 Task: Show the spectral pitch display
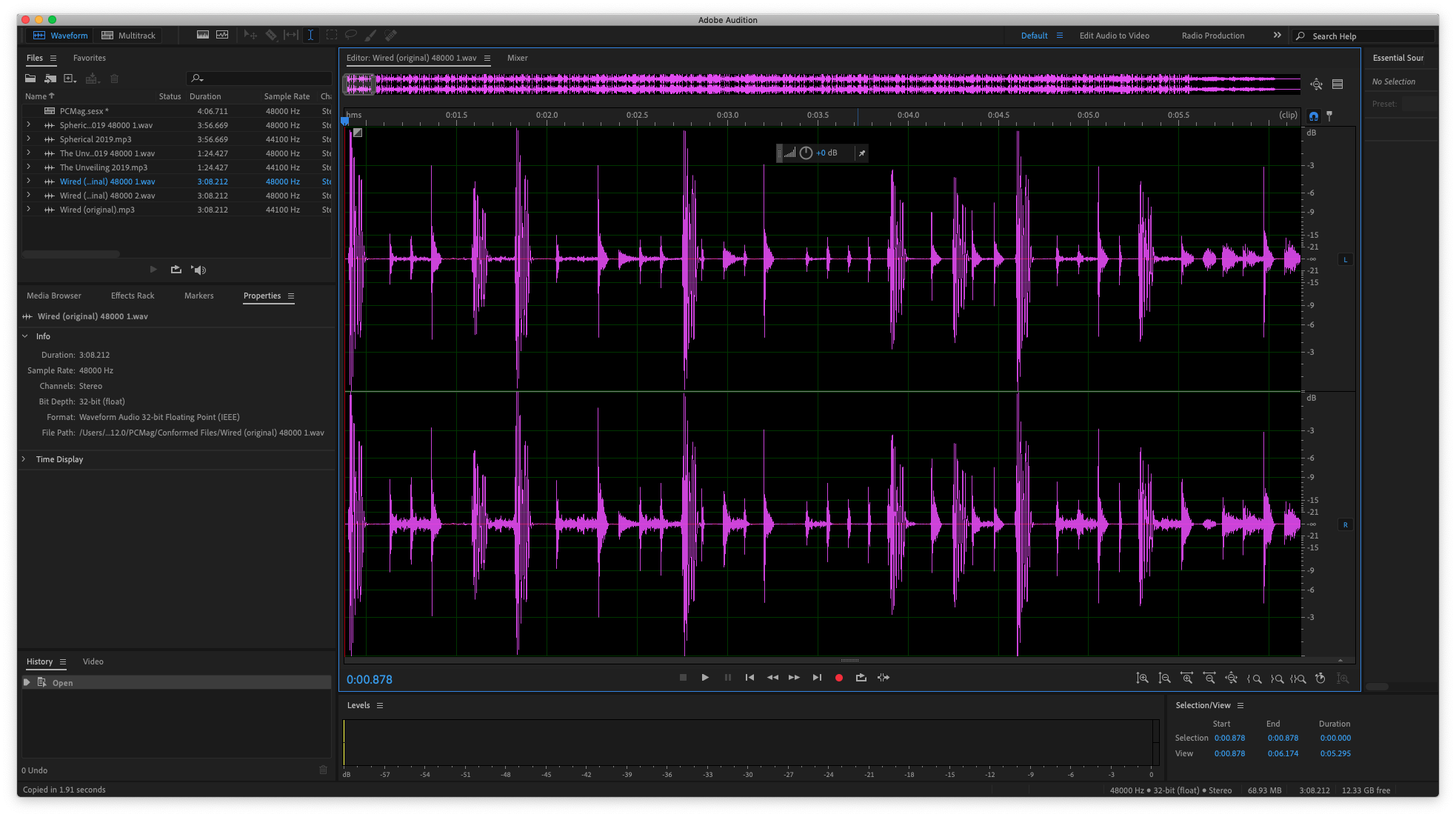222,35
